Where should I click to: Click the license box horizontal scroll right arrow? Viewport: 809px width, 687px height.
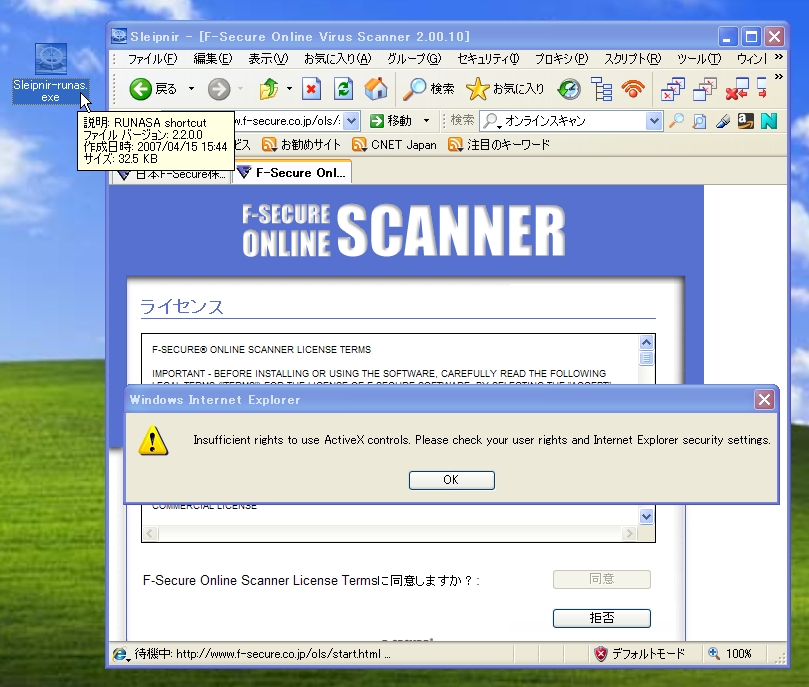tap(629, 533)
